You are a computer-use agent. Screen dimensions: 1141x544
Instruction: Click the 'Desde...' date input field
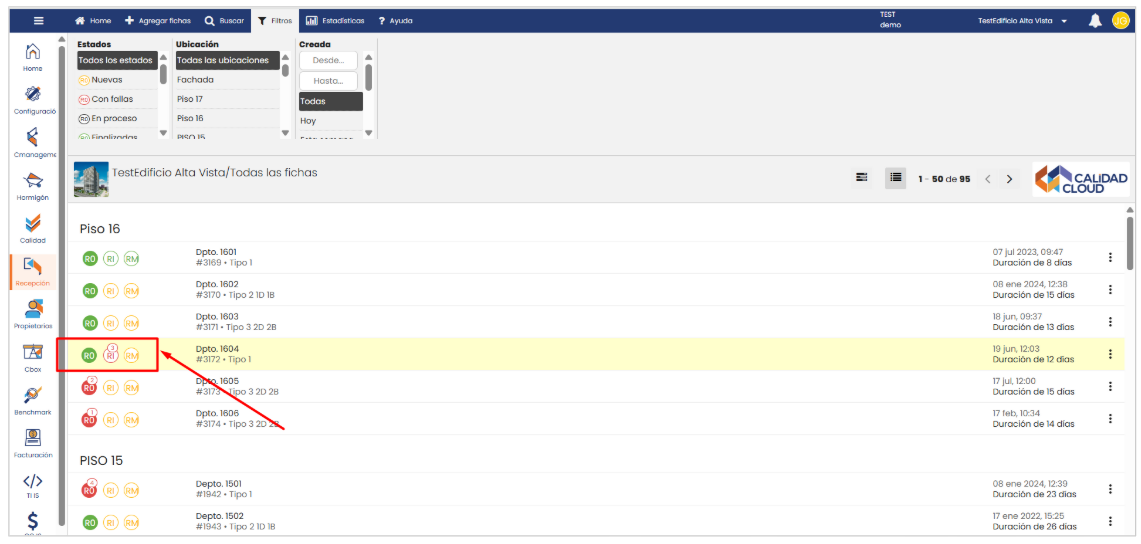point(328,61)
